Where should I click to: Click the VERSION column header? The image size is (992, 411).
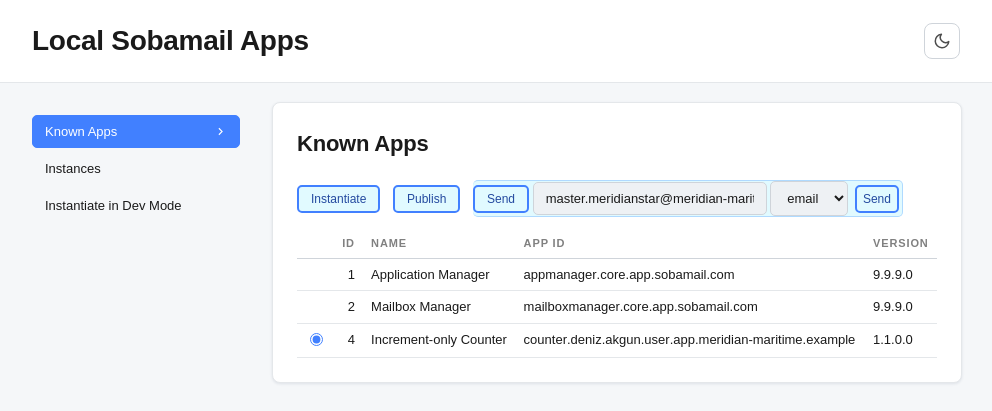(900, 243)
